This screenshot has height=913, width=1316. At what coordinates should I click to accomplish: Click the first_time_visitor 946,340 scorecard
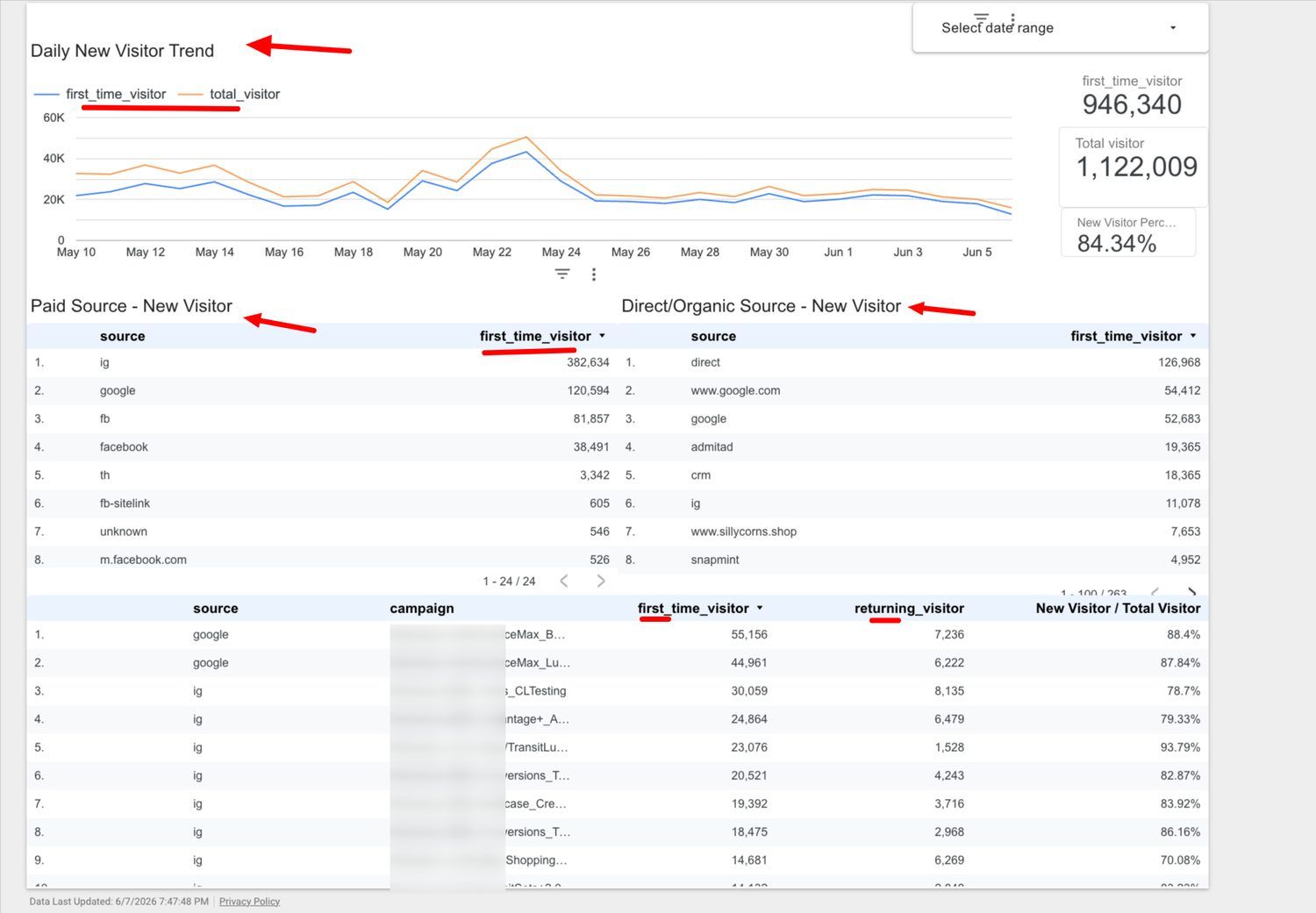point(1132,96)
